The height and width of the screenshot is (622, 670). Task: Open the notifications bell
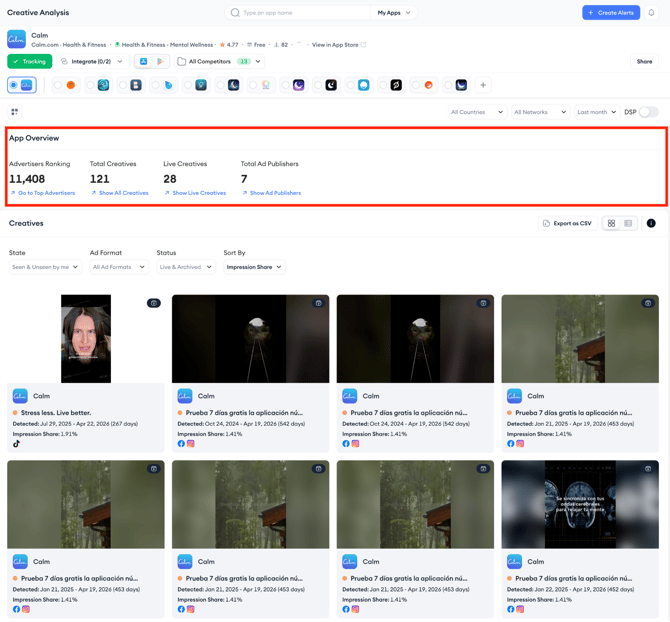click(x=651, y=13)
